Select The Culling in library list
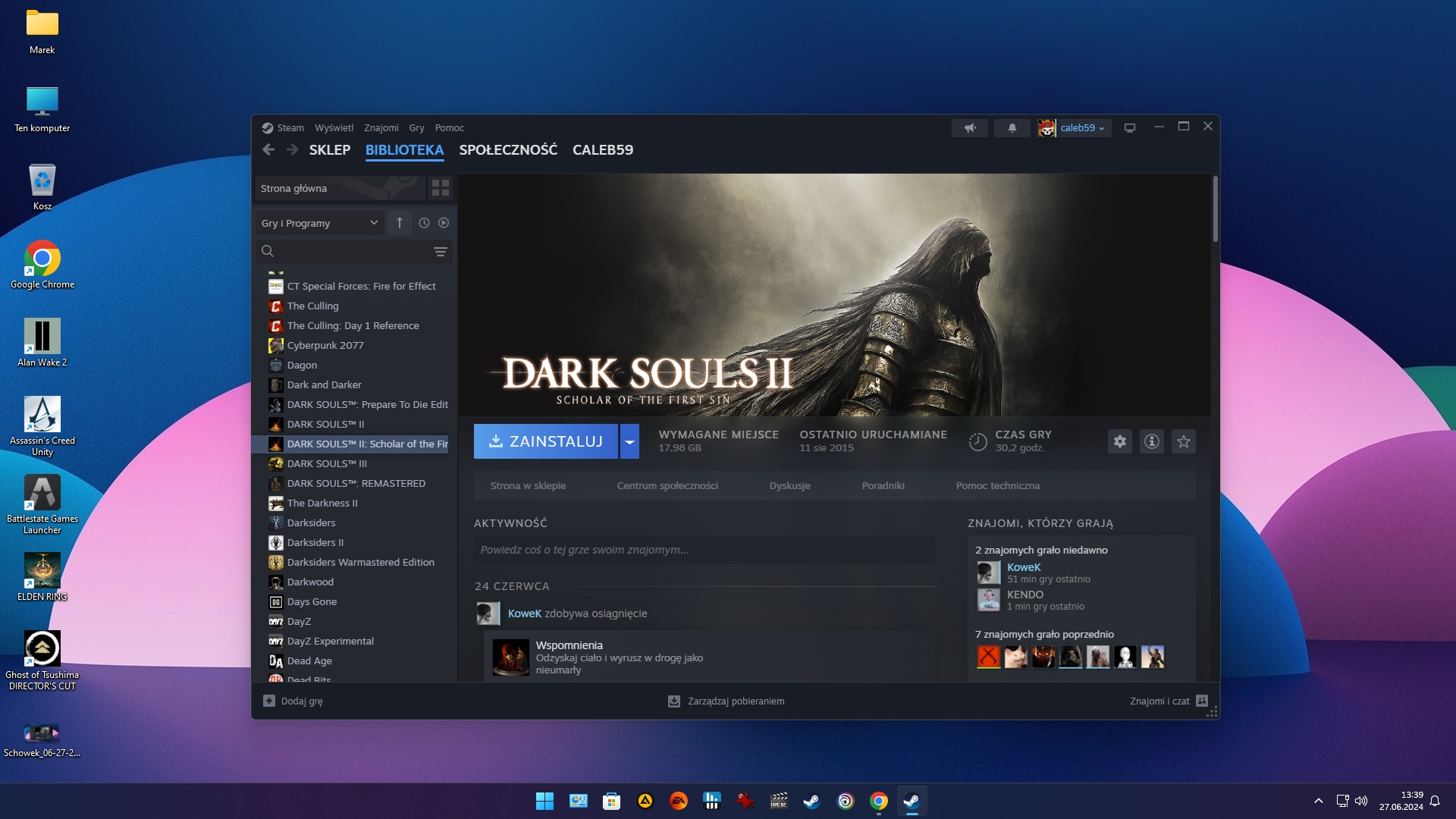 (354, 306)
